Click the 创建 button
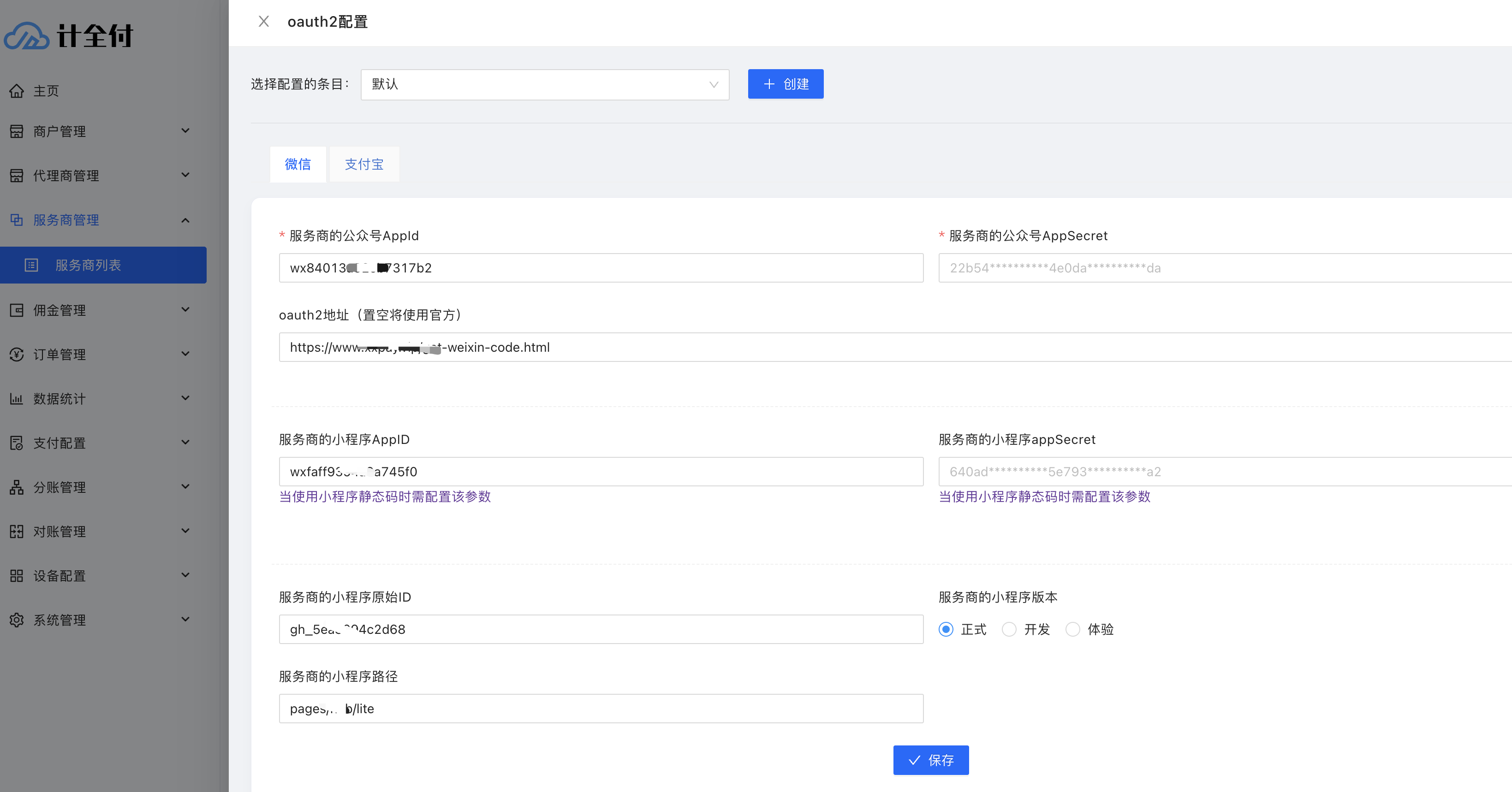 click(786, 84)
